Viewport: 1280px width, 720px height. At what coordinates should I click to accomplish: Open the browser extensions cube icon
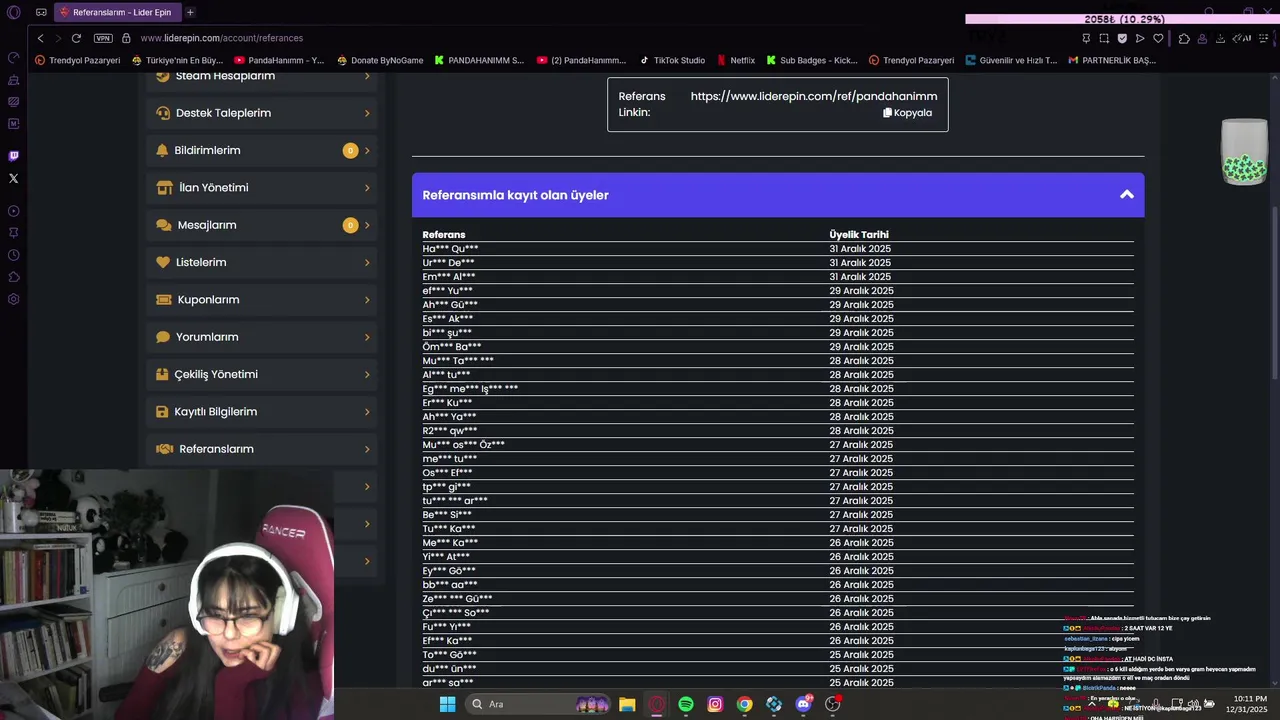(x=1184, y=38)
